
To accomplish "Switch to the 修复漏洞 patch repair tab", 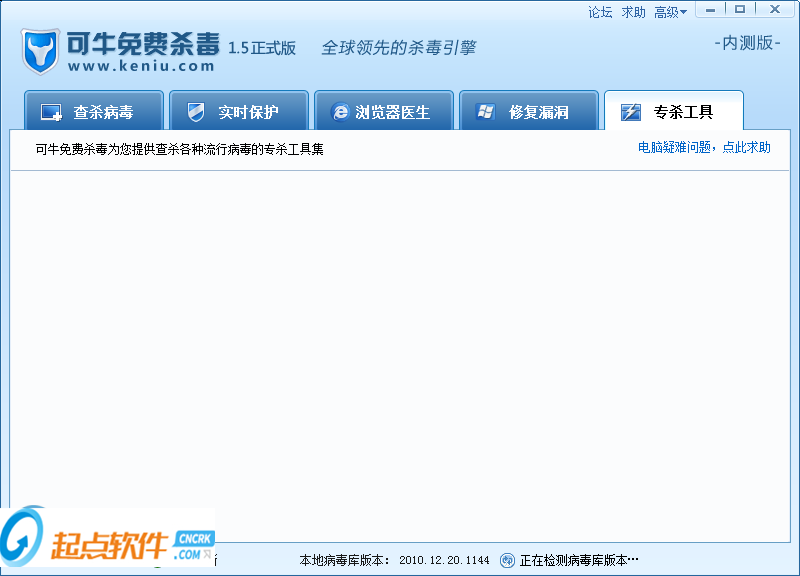I will (529, 110).
